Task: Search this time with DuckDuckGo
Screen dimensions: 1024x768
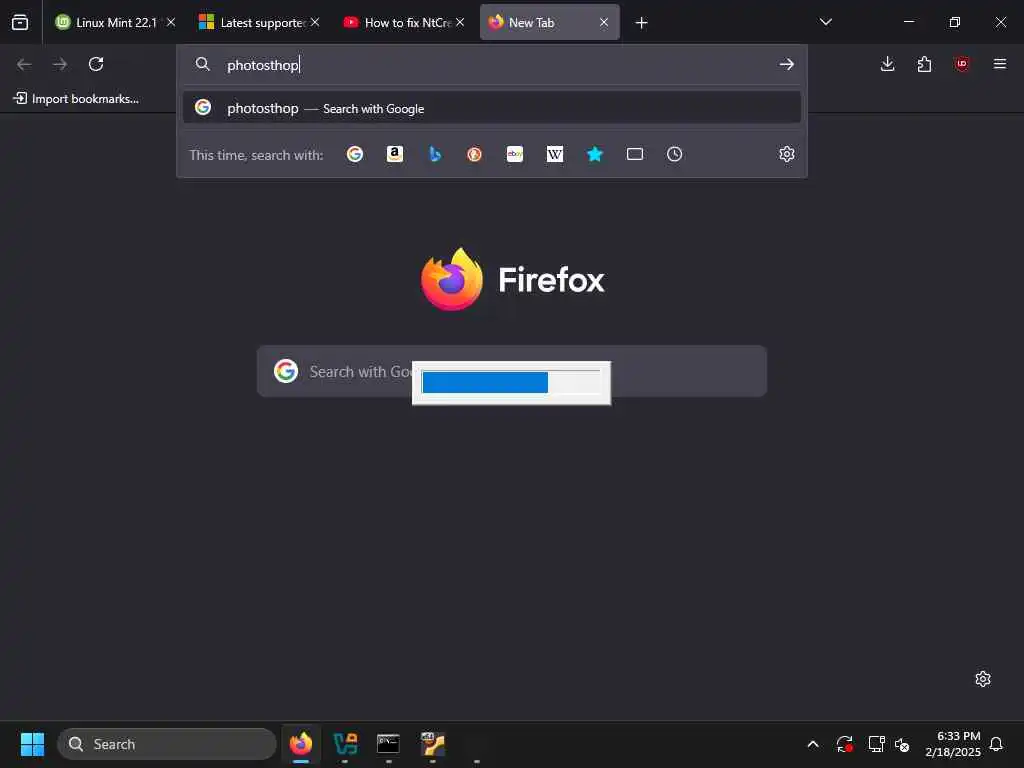Action: coord(475,154)
